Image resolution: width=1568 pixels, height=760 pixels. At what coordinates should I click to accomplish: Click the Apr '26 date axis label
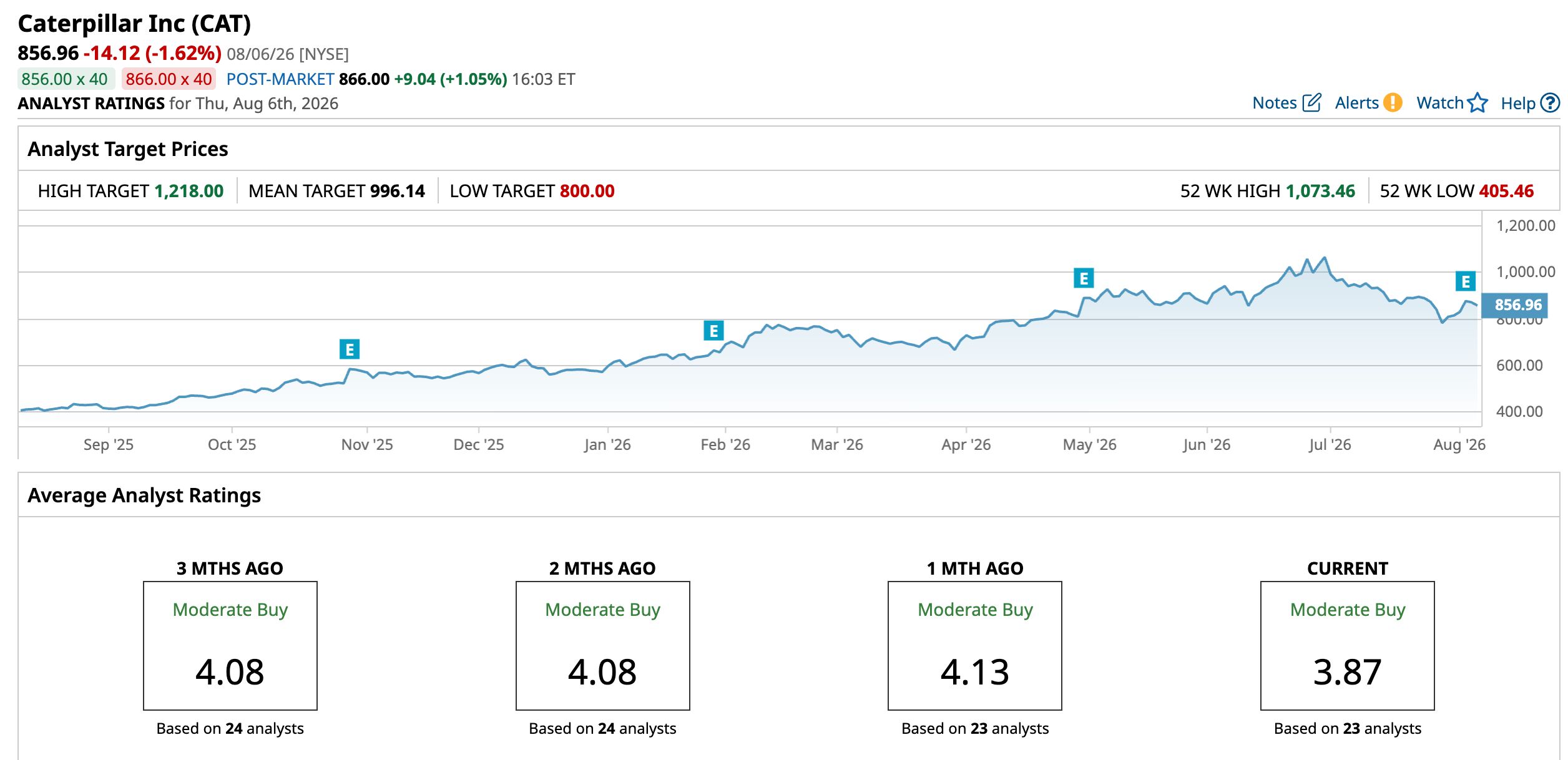[966, 445]
